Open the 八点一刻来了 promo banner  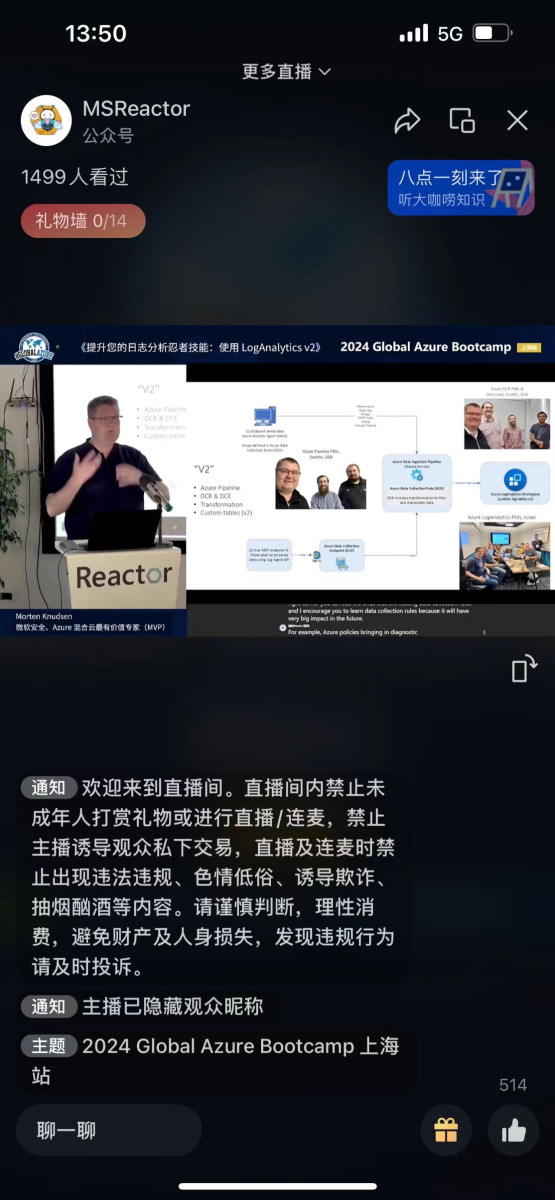[461, 188]
